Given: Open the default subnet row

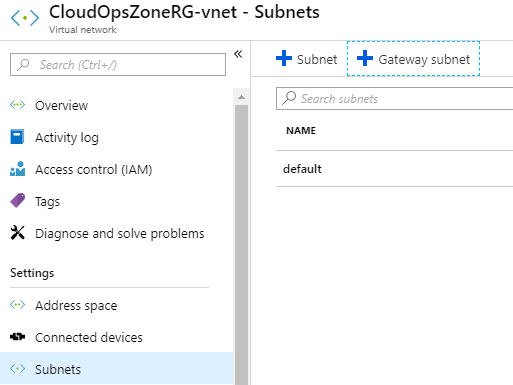Looking at the screenshot, I should 395,169.
